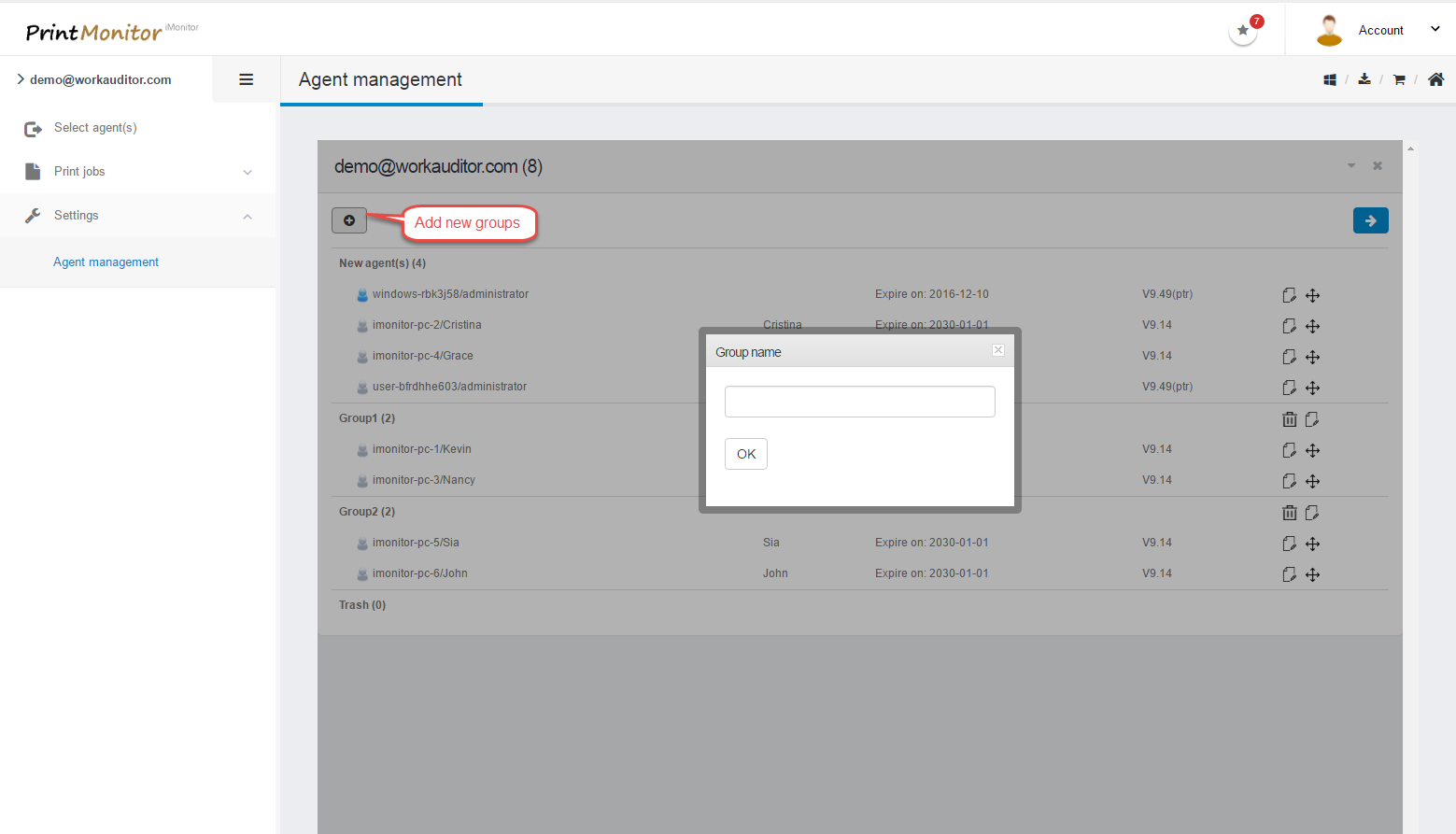
Task: Click the add new group plus icon
Action: (x=349, y=220)
